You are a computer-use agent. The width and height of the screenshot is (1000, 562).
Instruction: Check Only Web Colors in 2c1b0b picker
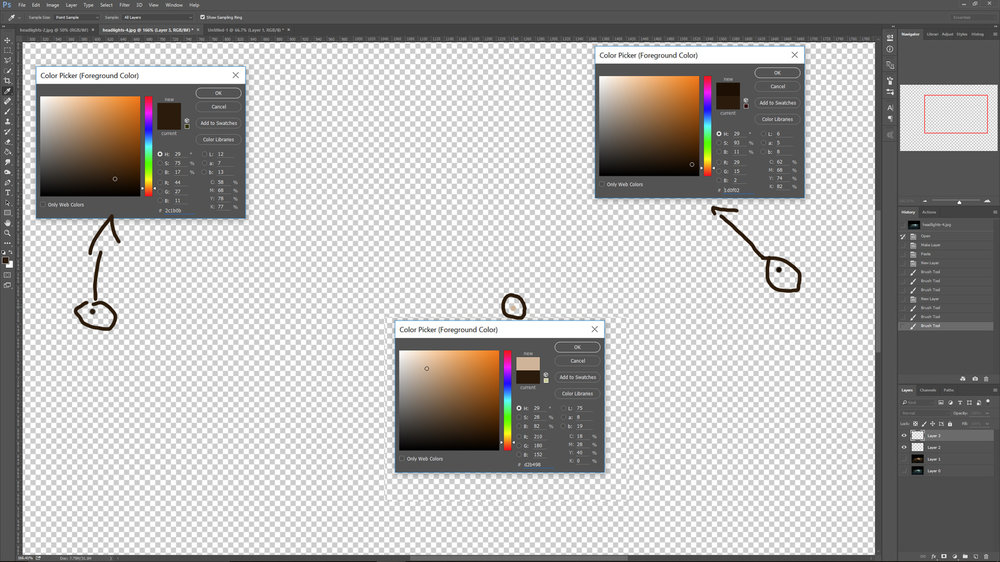tap(43, 205)
